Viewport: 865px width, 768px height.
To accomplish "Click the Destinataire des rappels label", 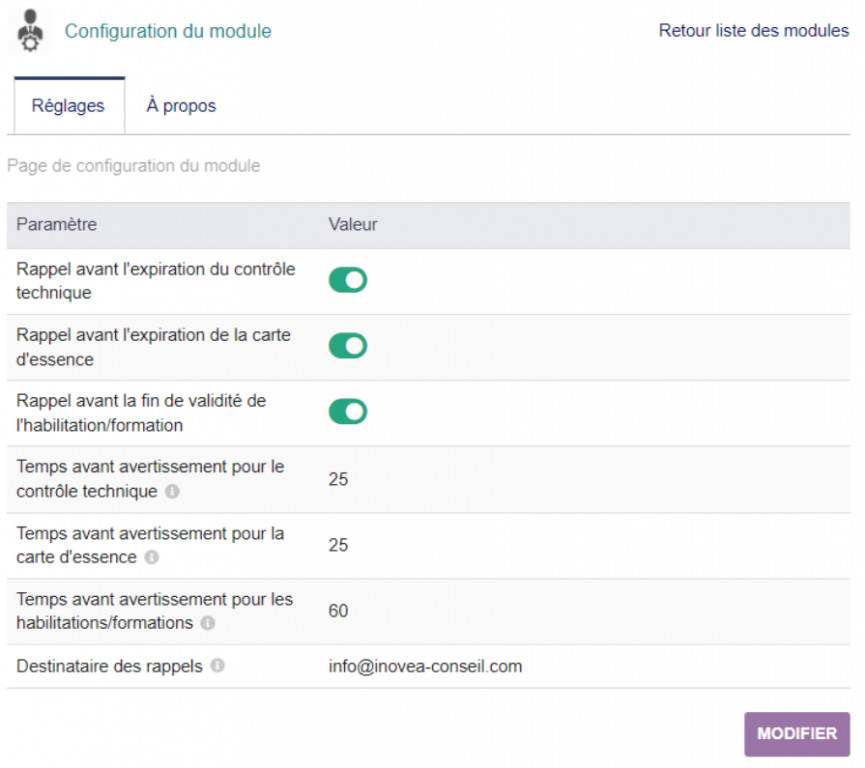I will [109, 666].
